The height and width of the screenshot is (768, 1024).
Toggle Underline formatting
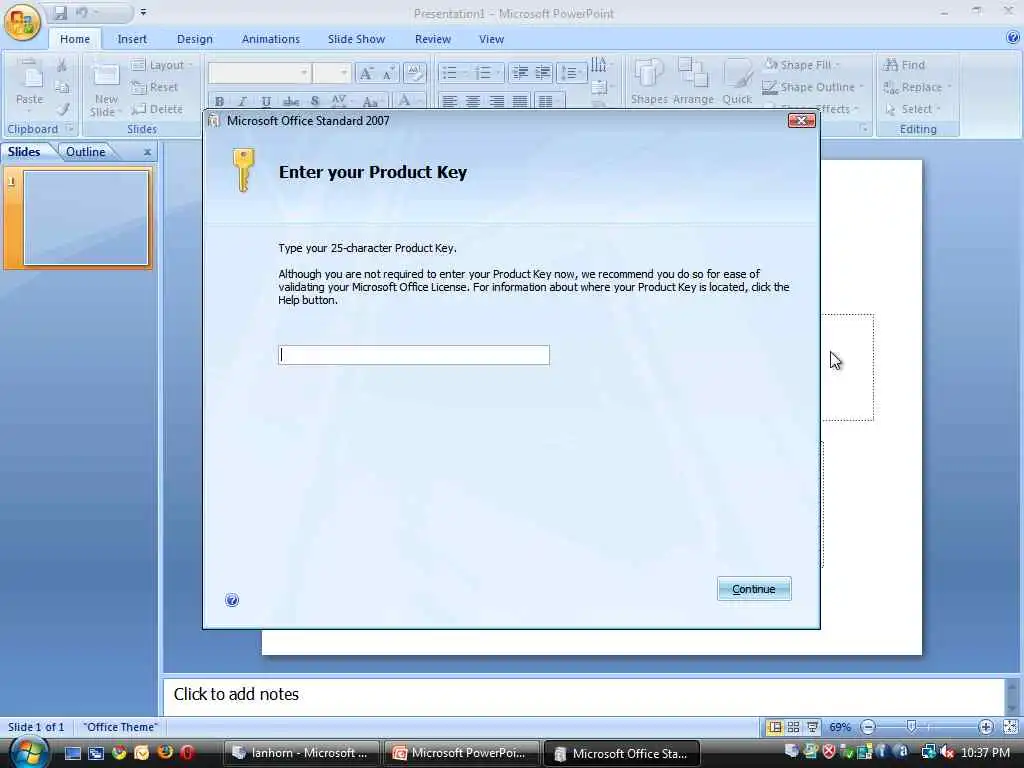click(x=266, y=101)
